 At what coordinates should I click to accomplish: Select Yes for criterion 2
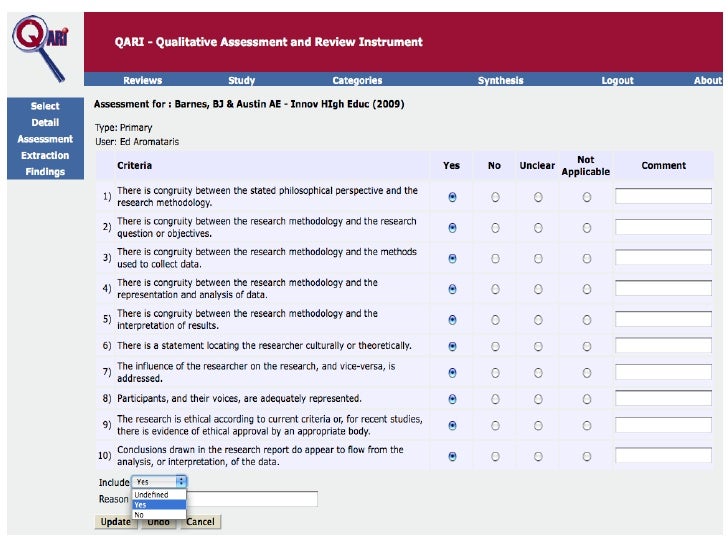pyautogui.click(x=452, y=228)
